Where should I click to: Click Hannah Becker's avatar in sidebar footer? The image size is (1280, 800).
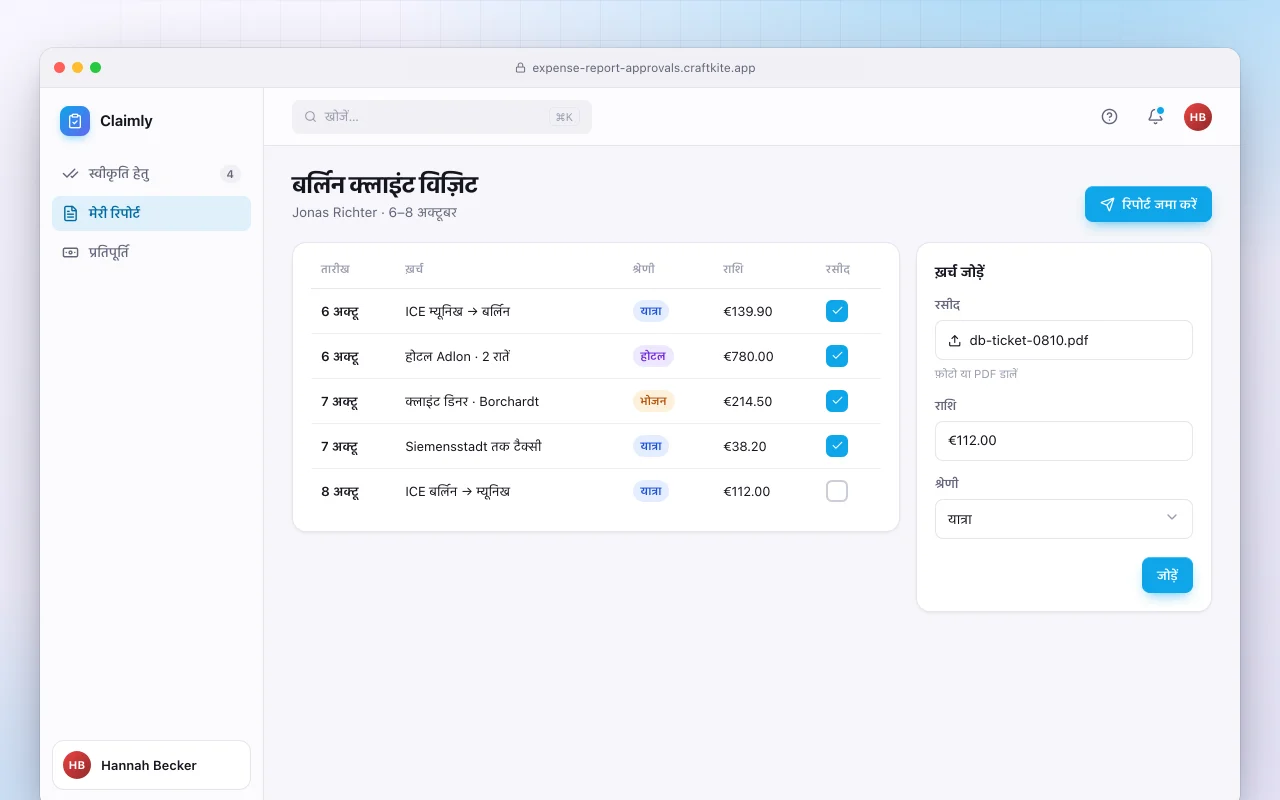(77, 765)
